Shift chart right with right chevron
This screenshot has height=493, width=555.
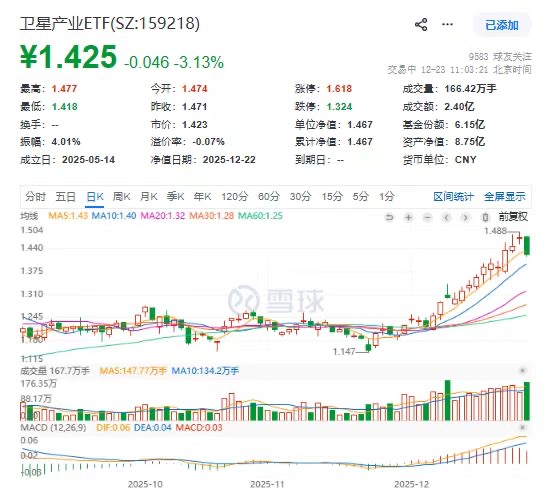coord(466,217)
